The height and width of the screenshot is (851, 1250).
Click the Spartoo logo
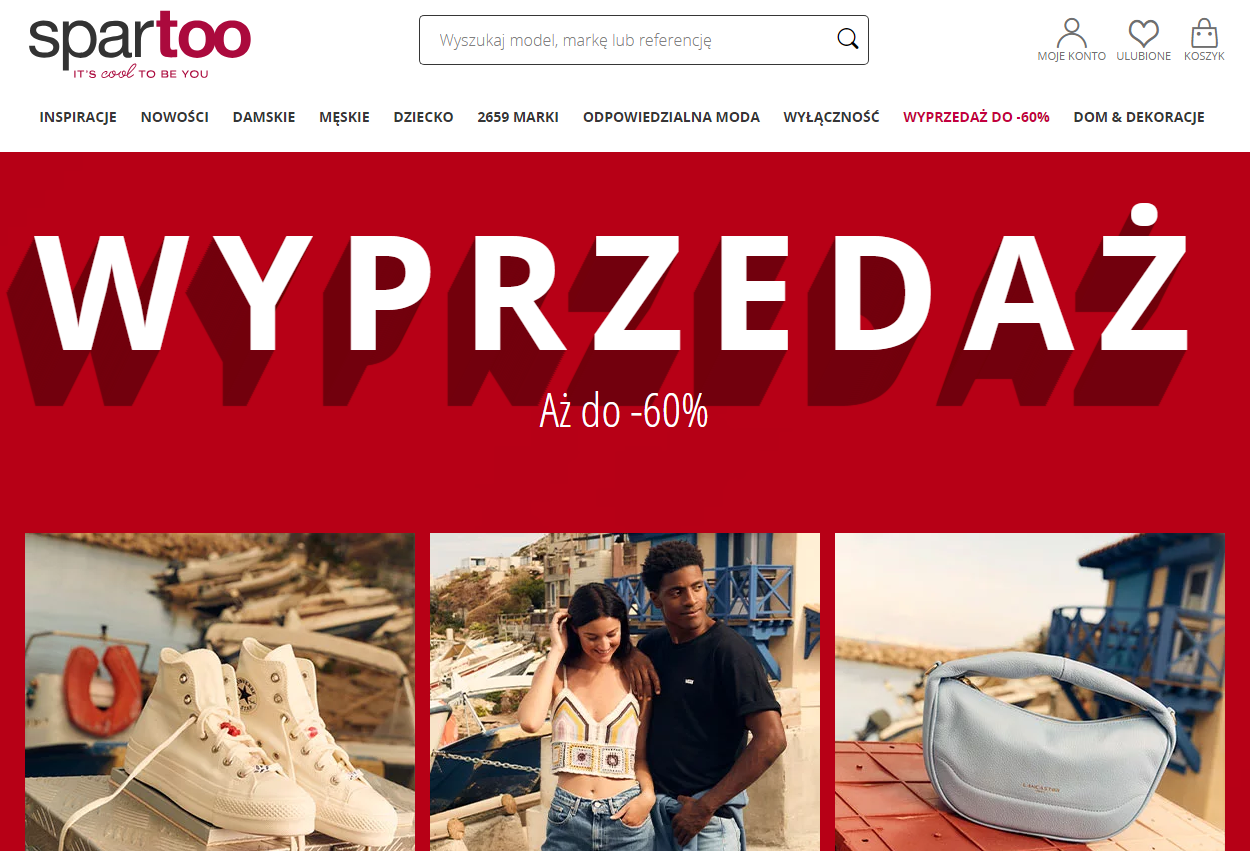pyautogui.click(x=139, y=44)
